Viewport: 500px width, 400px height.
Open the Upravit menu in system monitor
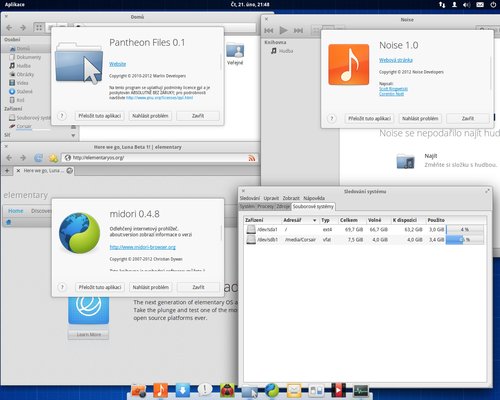(x=271, y=198)
